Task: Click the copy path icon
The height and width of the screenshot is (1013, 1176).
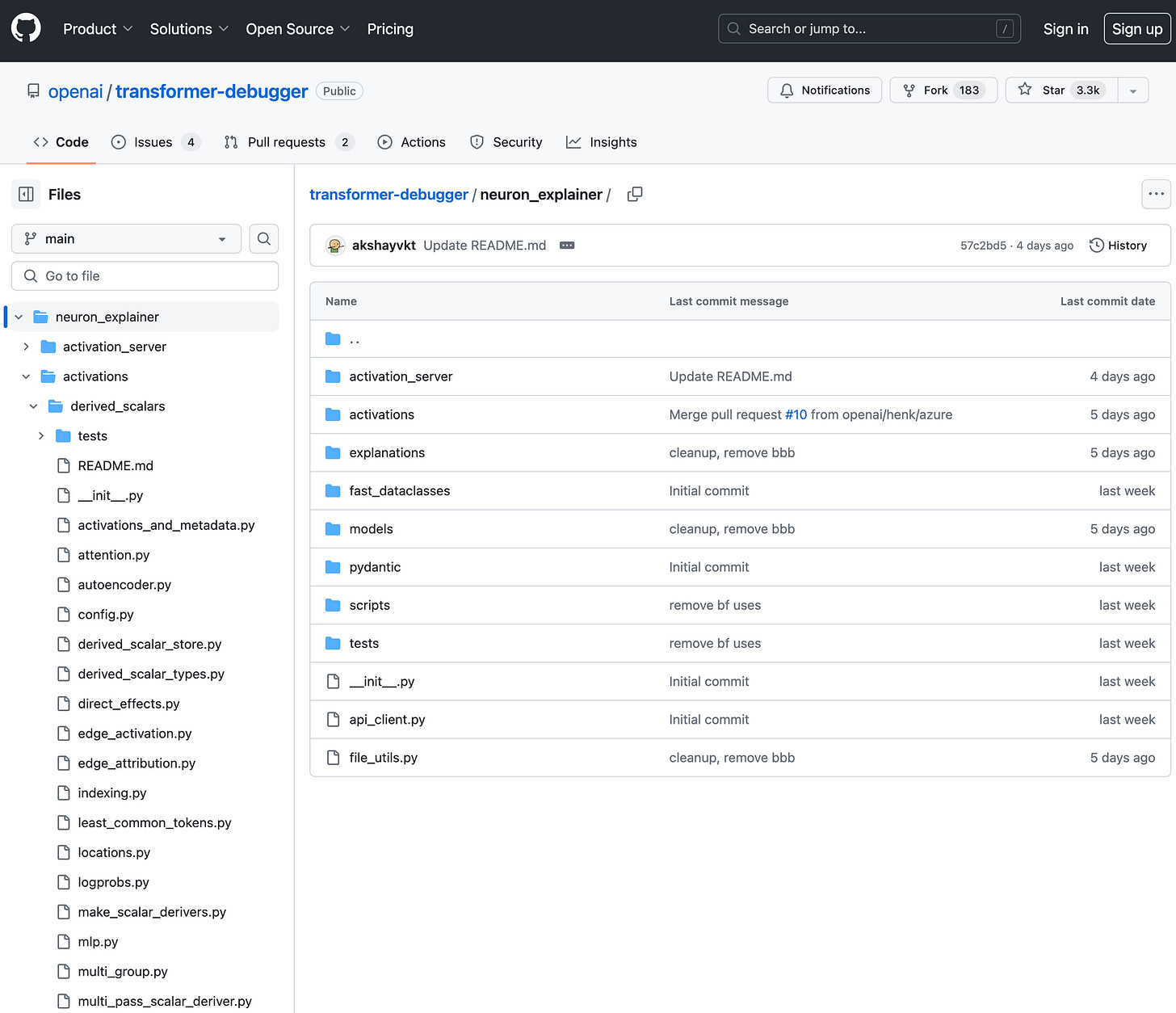Action: coord(635,195)
